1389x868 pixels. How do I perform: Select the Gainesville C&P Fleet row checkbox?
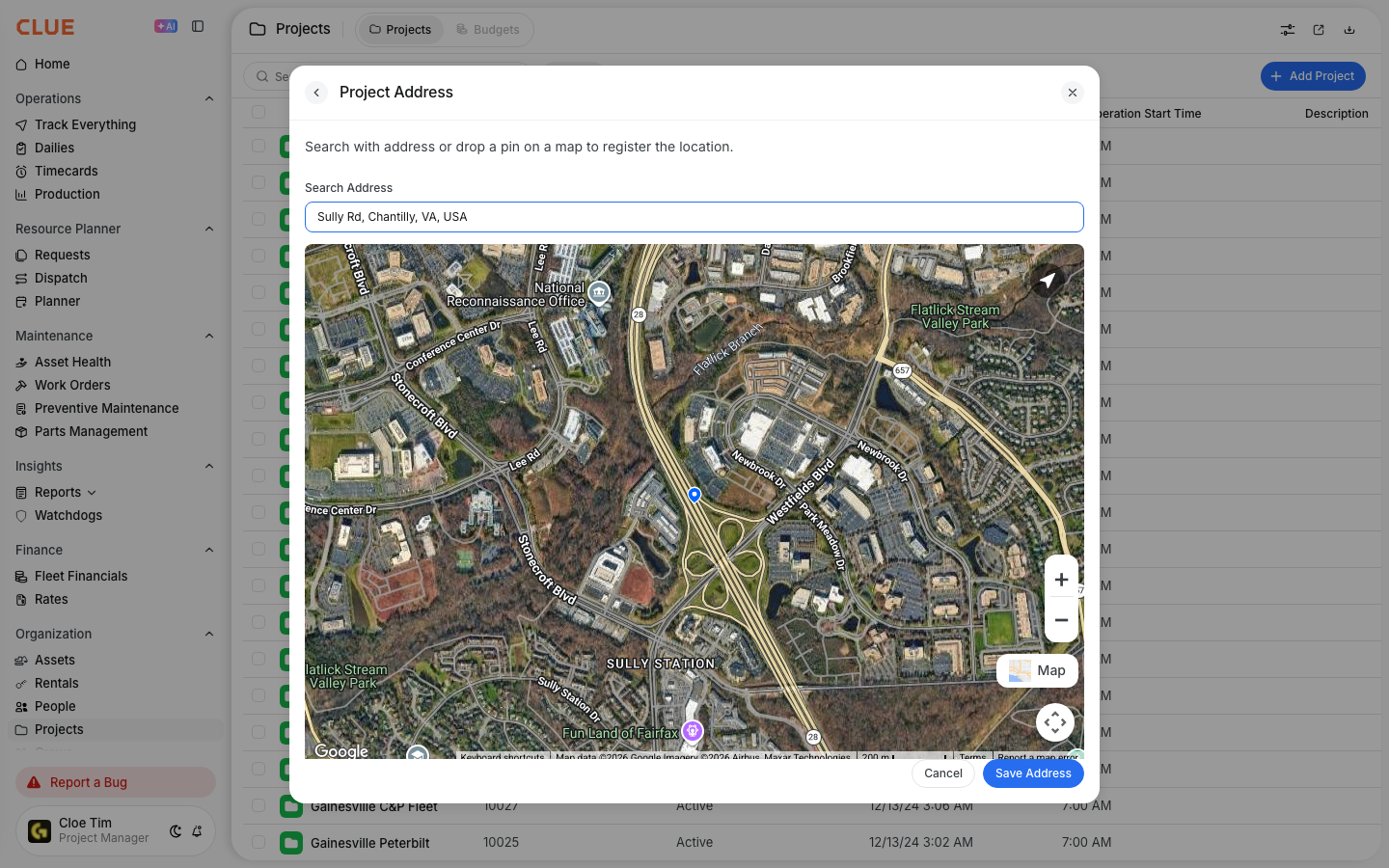click(x=259, y=805)
